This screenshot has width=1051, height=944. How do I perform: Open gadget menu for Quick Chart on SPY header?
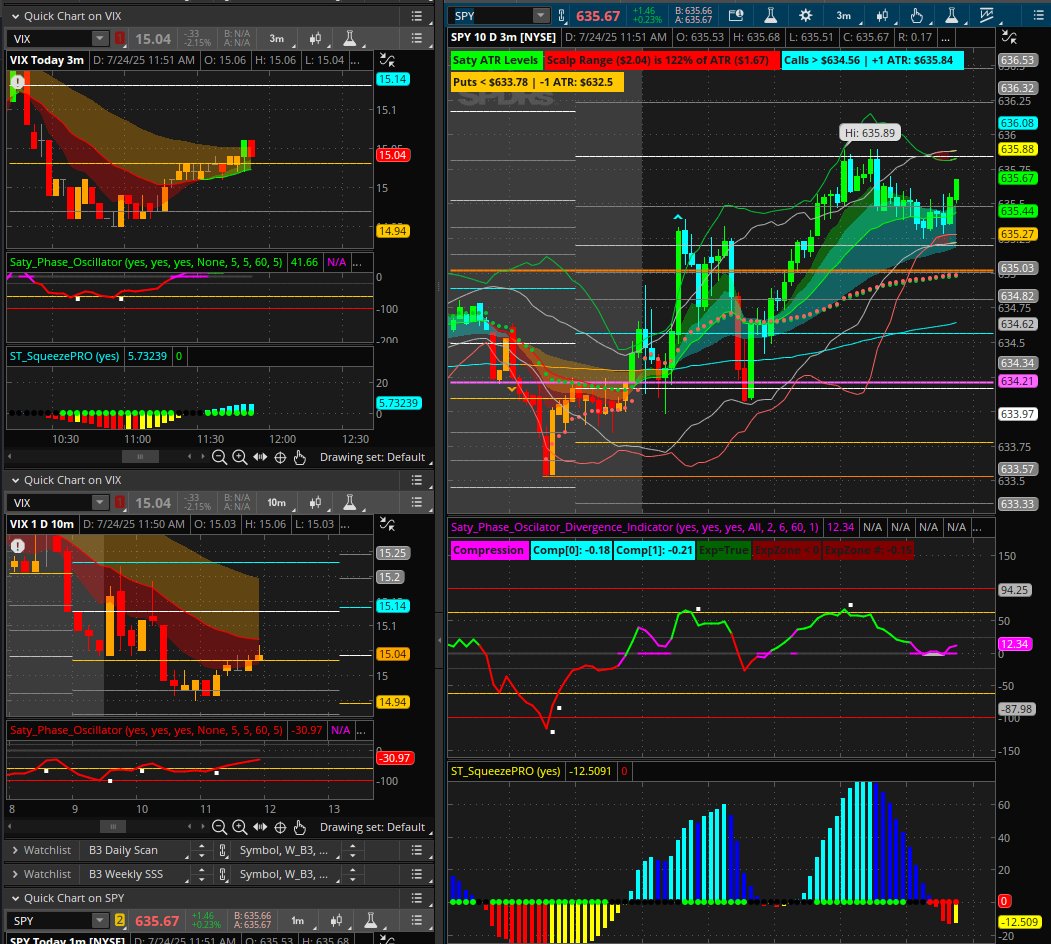tap(417, 898)
